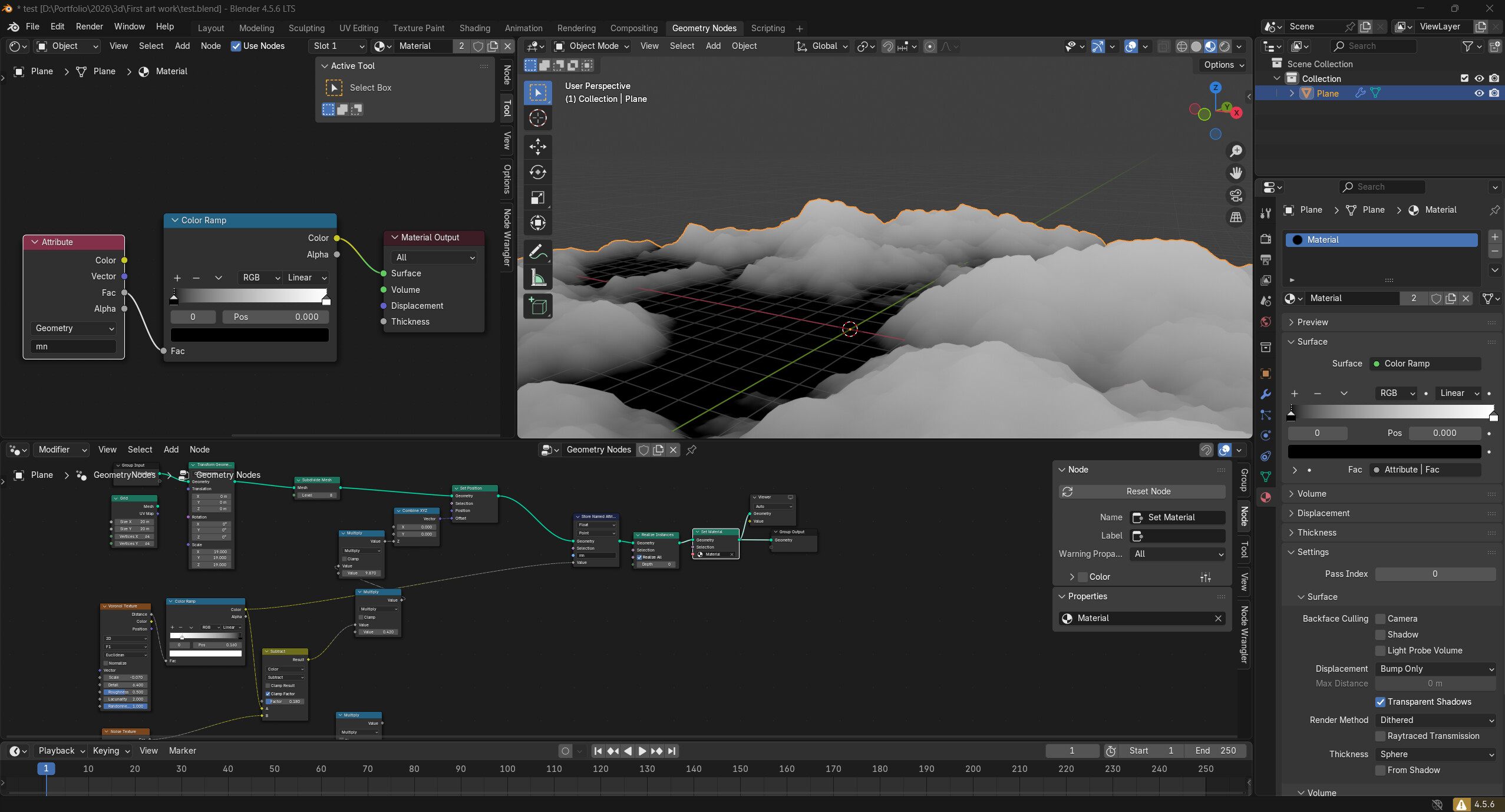
Task: Switch to the UV Editing workspace tab
Action: (x=358, y=28)
